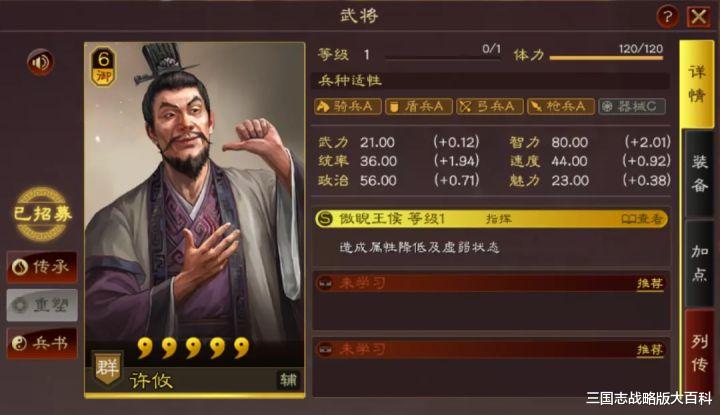Click the greyed 重塑 button
The height and width of the screenshot is (415, 720).
point(42,305)
